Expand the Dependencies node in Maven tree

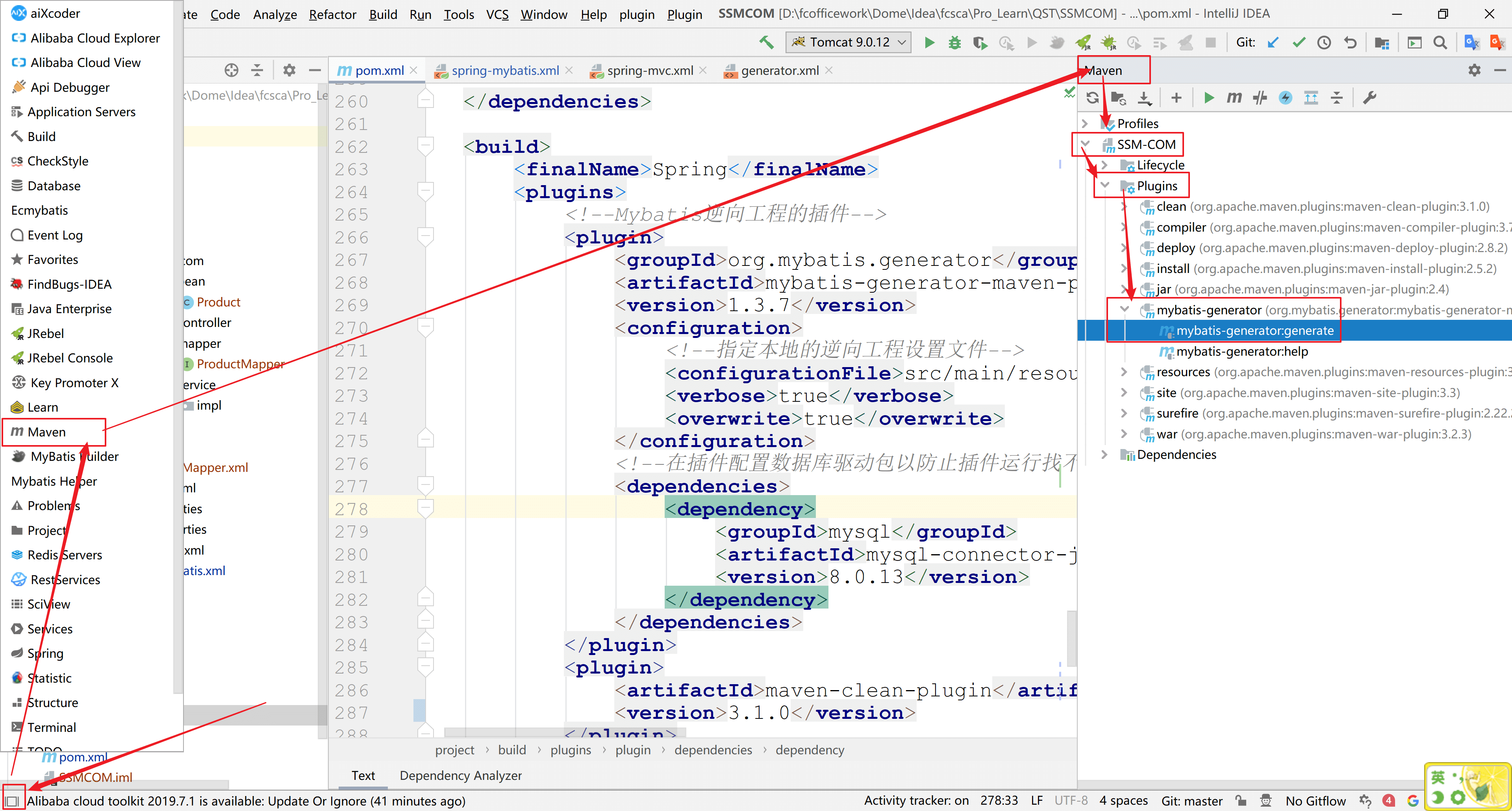[1104, 455]
